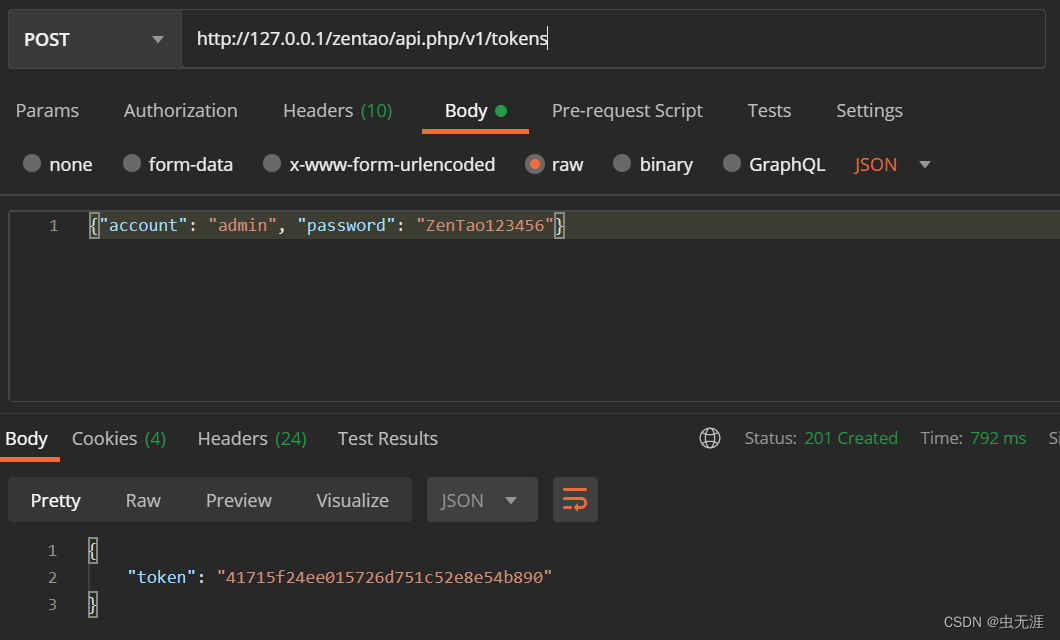
Task: Open the POST method dropdown
Action: [95, 39]
